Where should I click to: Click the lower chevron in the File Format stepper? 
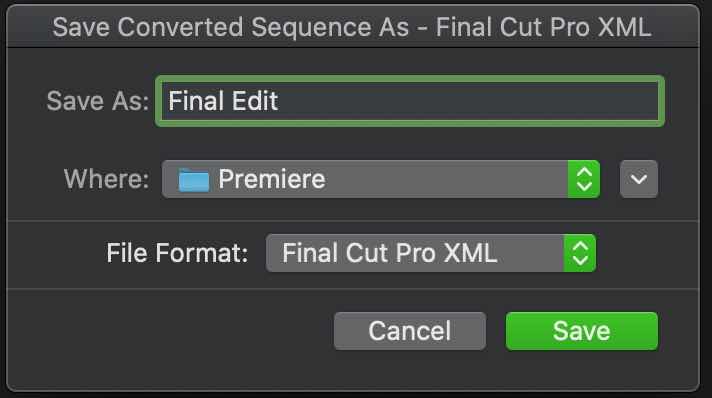[580, 260]
